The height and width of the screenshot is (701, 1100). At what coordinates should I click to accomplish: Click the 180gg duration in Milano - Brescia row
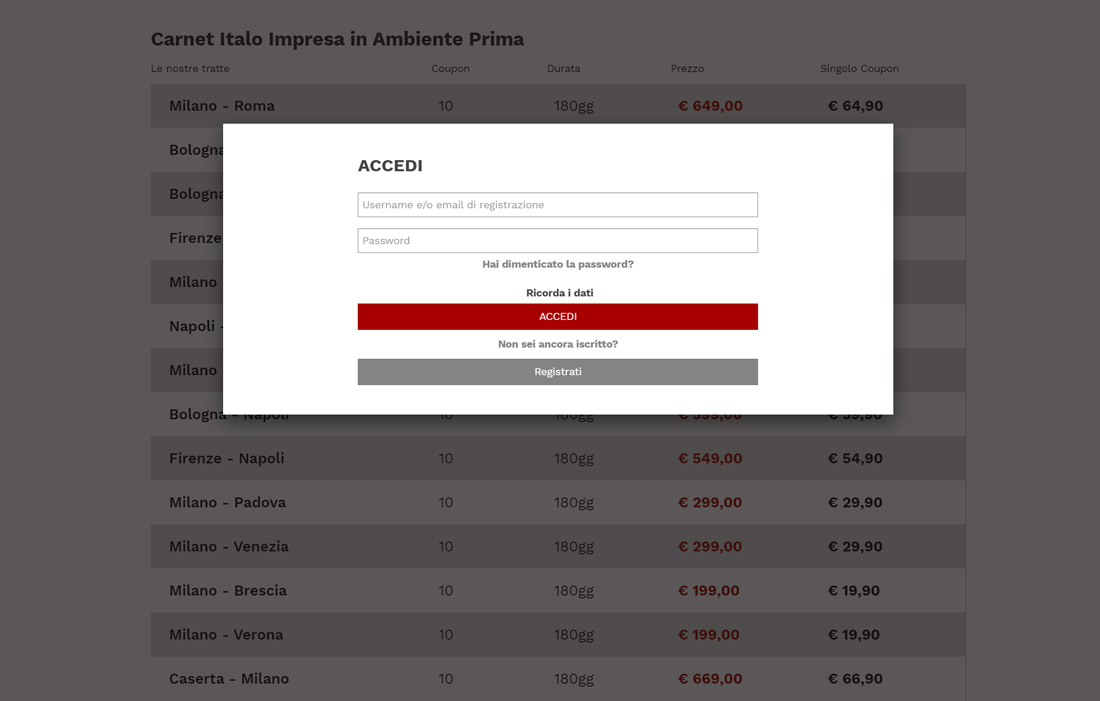(x=574, y=592)
